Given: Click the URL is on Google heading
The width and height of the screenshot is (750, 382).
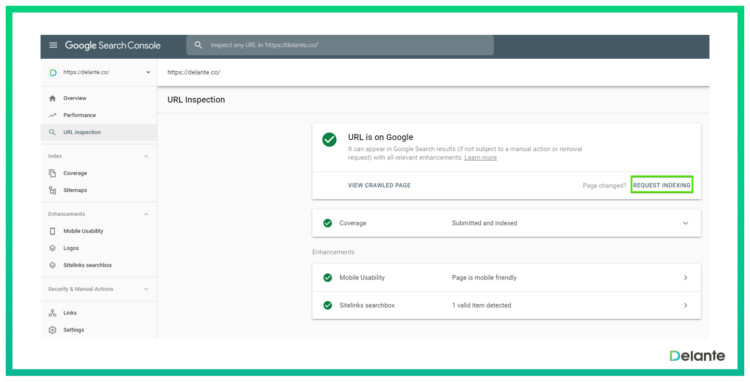Looking at the screenshot, I should pos(380,137).
